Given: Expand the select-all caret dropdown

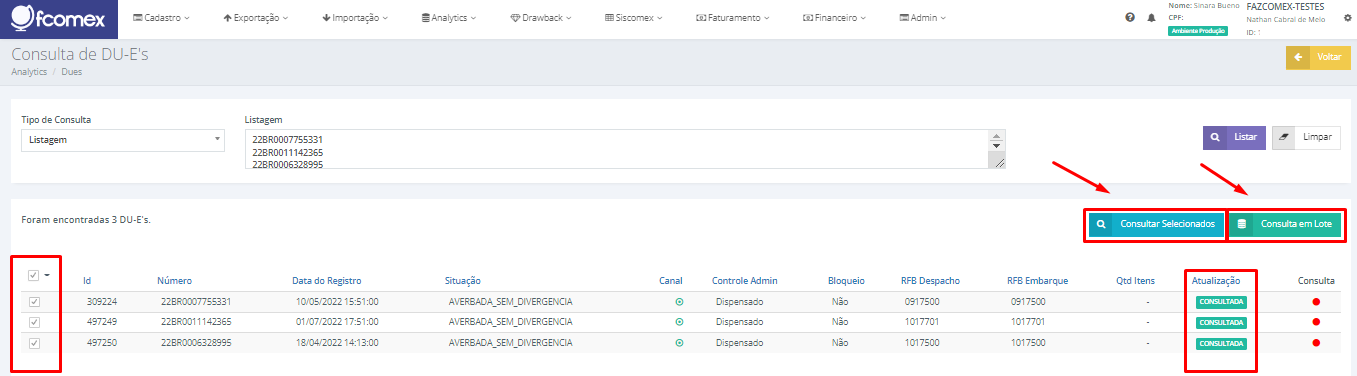Looking at the screenshot, I should point(47,275).
